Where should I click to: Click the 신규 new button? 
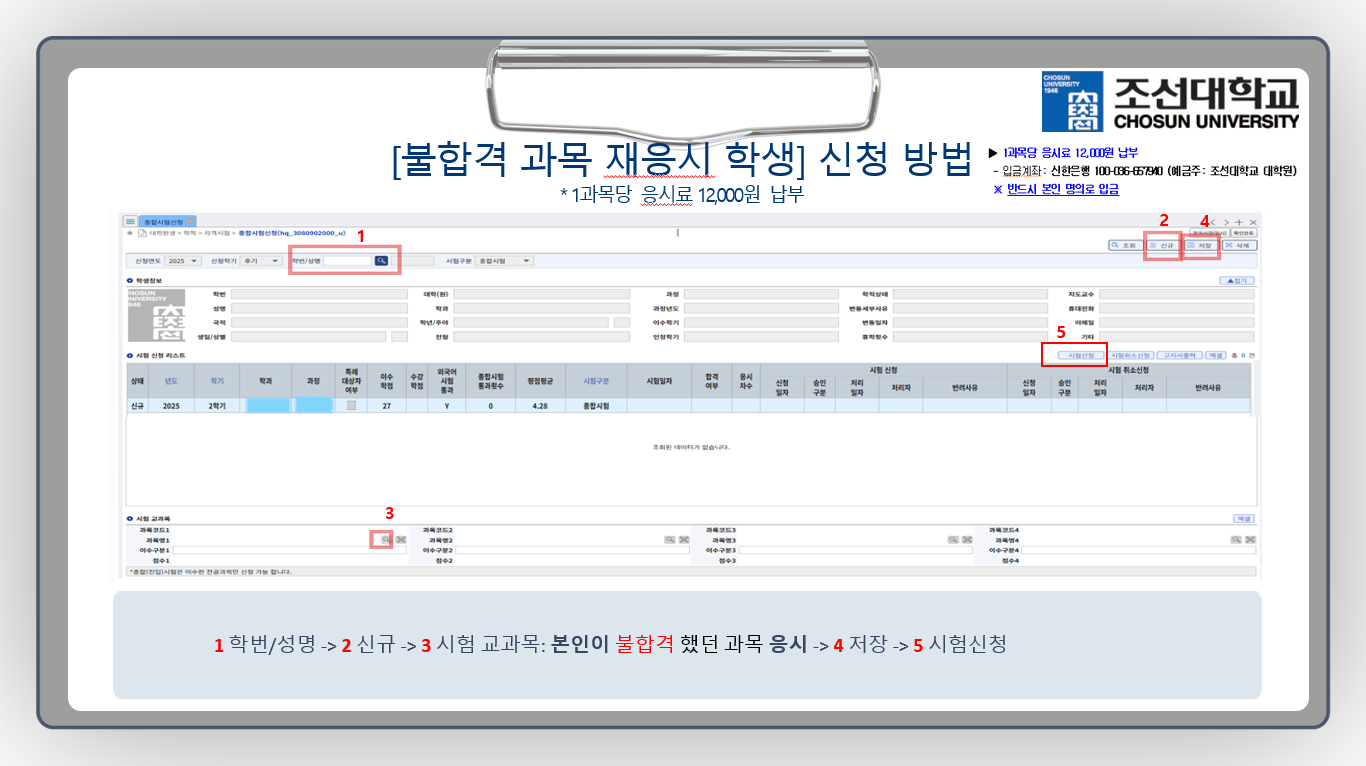coord(1163,245)
